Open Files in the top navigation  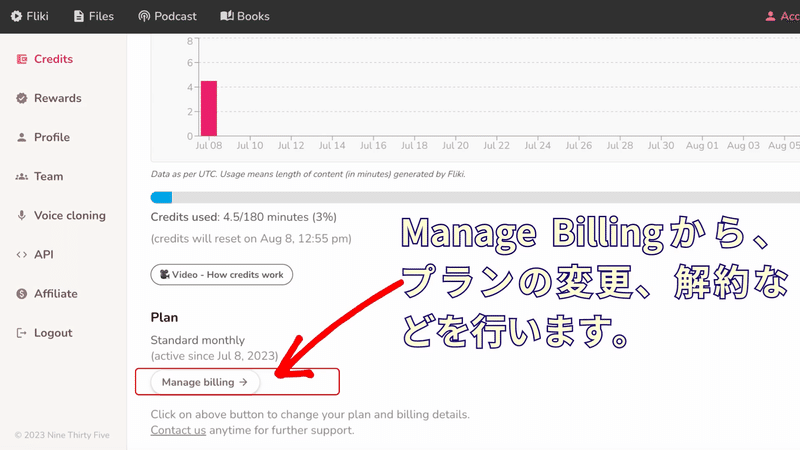click(94, 16)
